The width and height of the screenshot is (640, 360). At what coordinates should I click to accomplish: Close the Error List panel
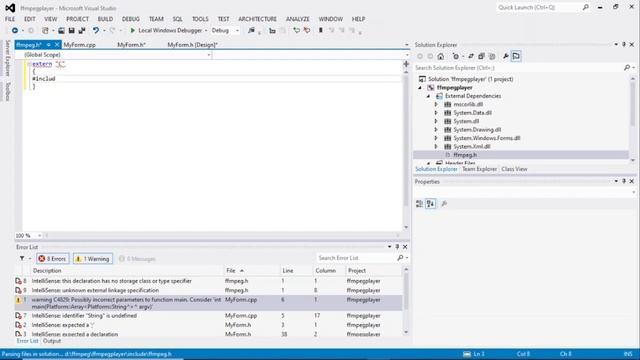click(405, 247)
